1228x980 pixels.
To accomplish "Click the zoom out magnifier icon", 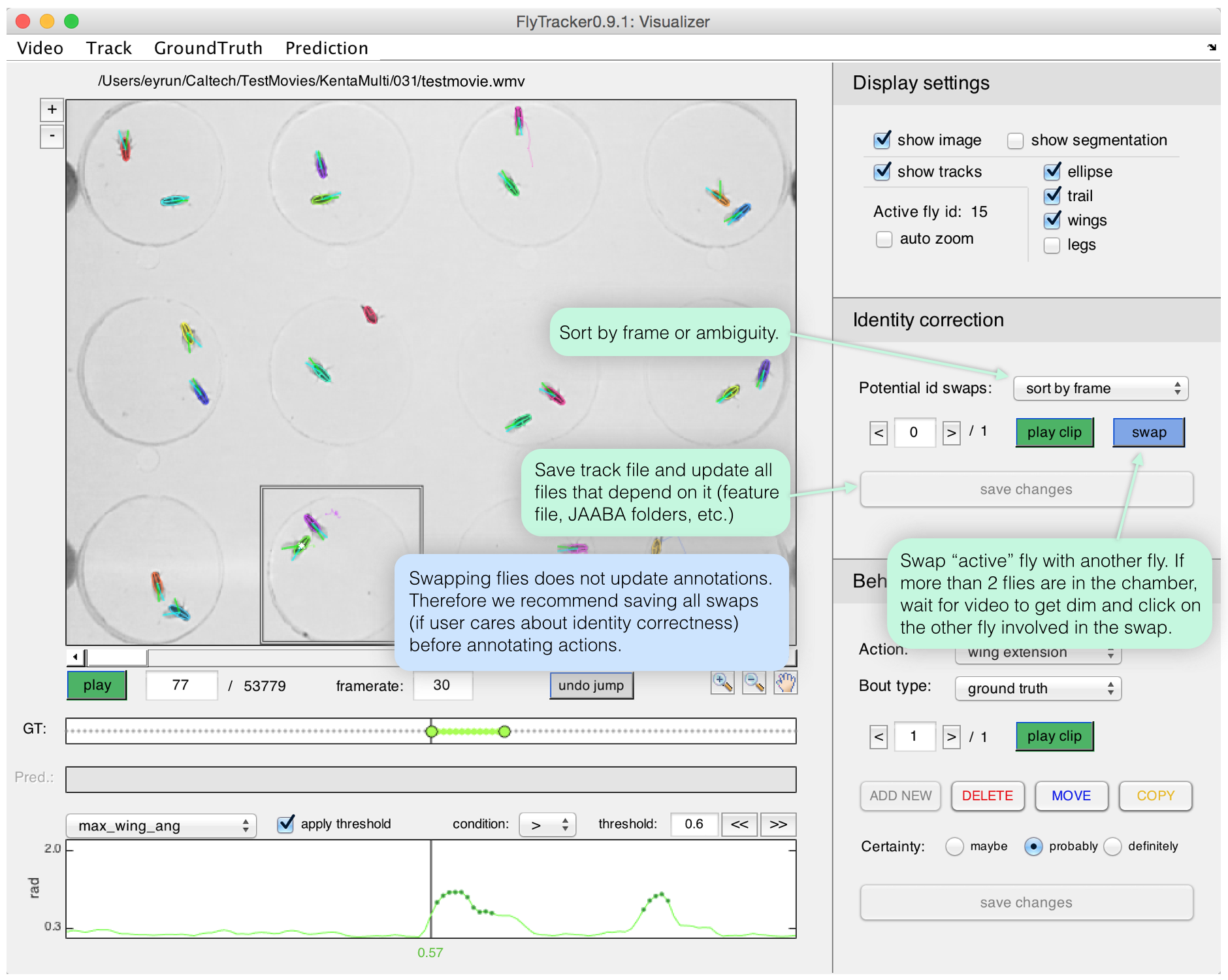I will coord(754,683).
